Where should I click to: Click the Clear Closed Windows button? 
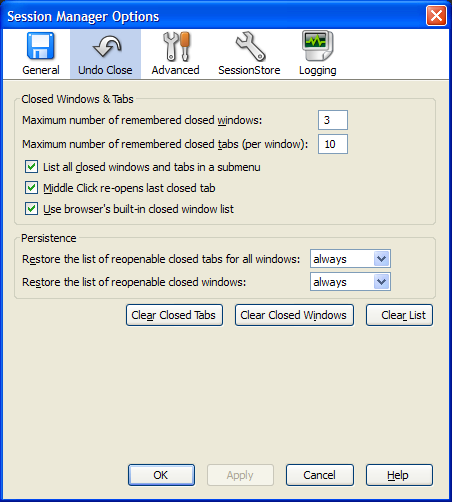[x=294, y=315]
